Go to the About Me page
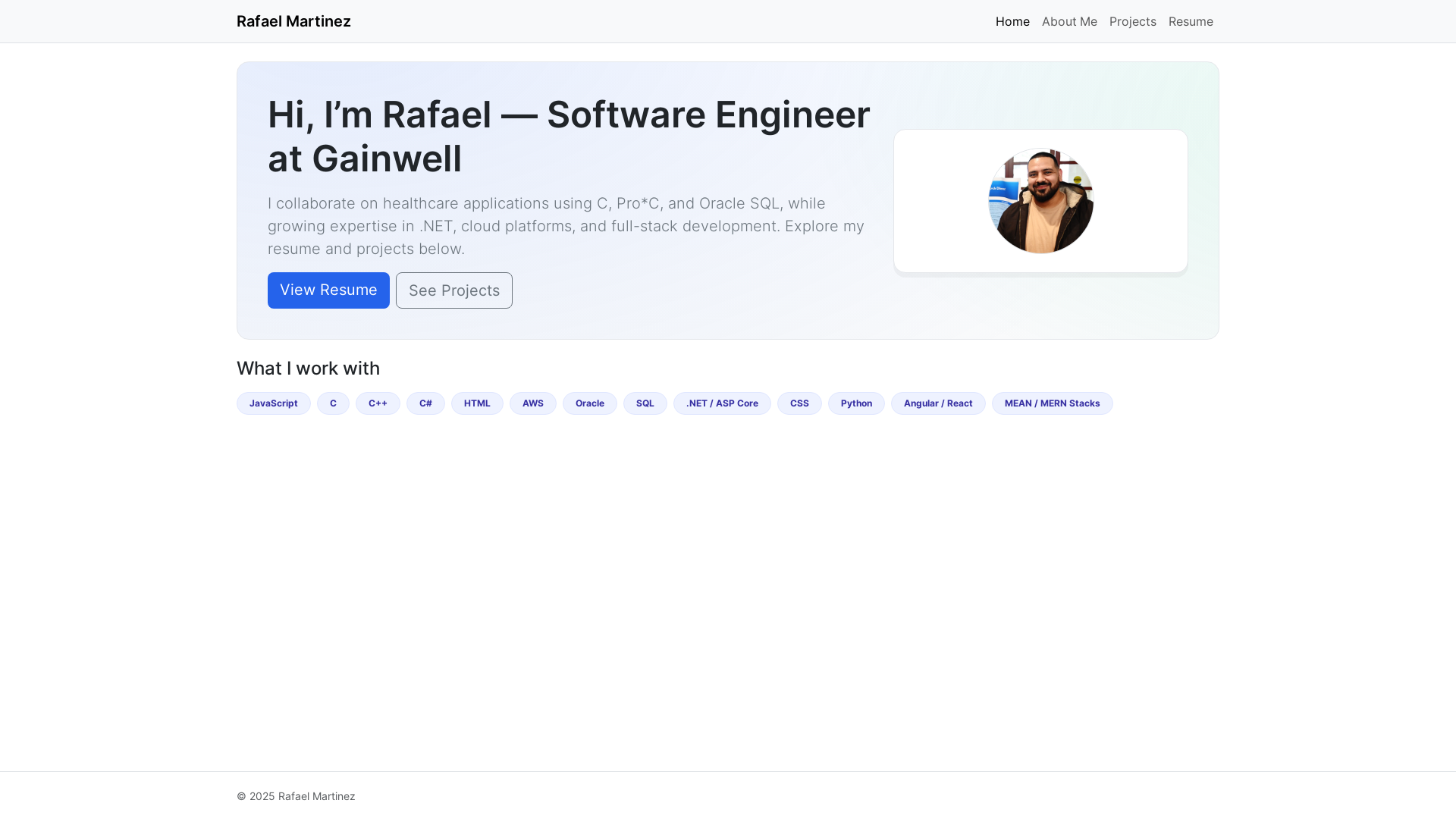Screen dimensions: 1456x819 coord(1069,21)
